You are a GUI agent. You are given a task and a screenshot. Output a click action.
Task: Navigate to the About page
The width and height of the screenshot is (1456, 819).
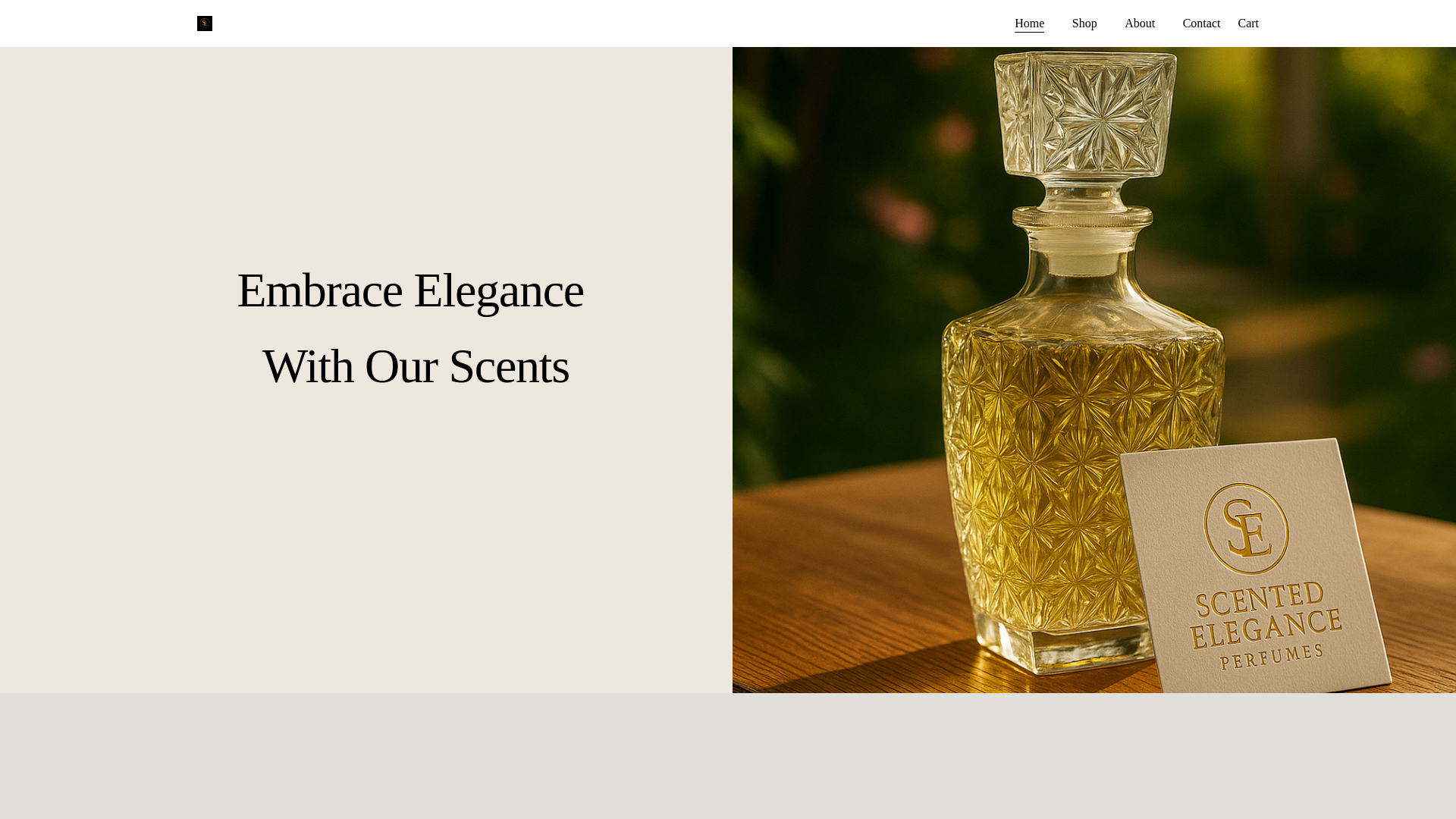[x=1139, y=24]
